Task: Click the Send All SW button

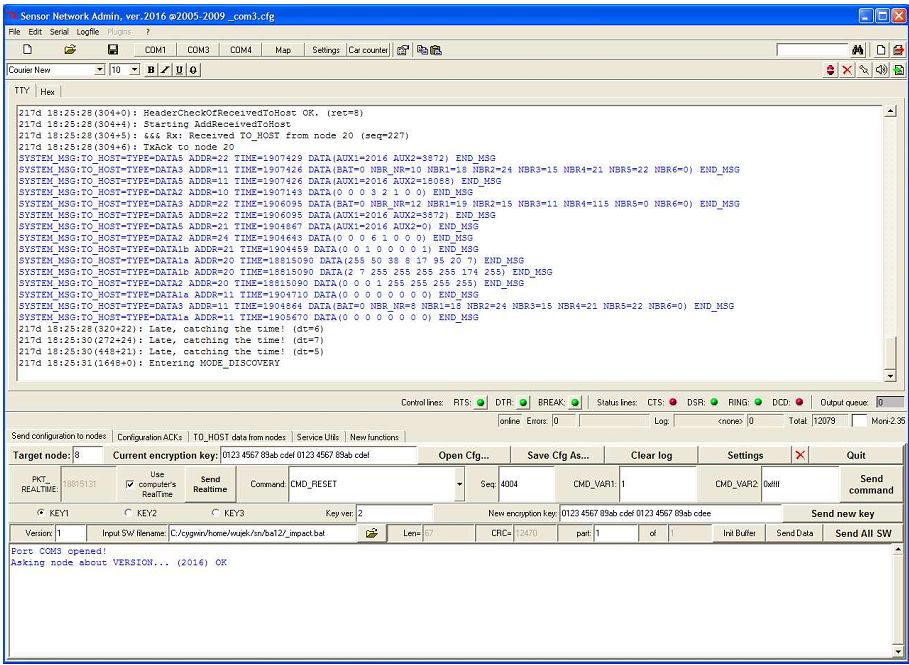Action: coord(863,533)
